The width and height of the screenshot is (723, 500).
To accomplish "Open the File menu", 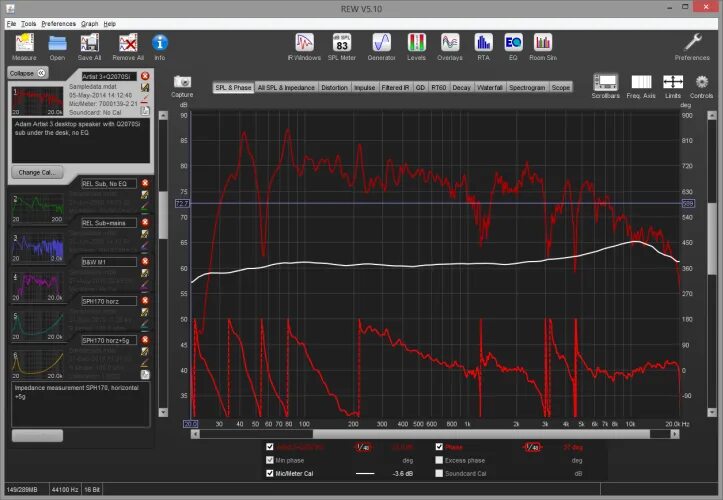I will 12,24.
